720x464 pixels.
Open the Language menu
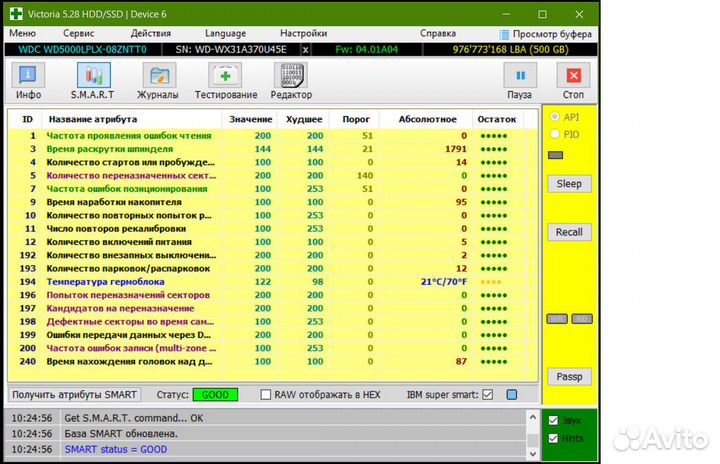pos(225,34)
